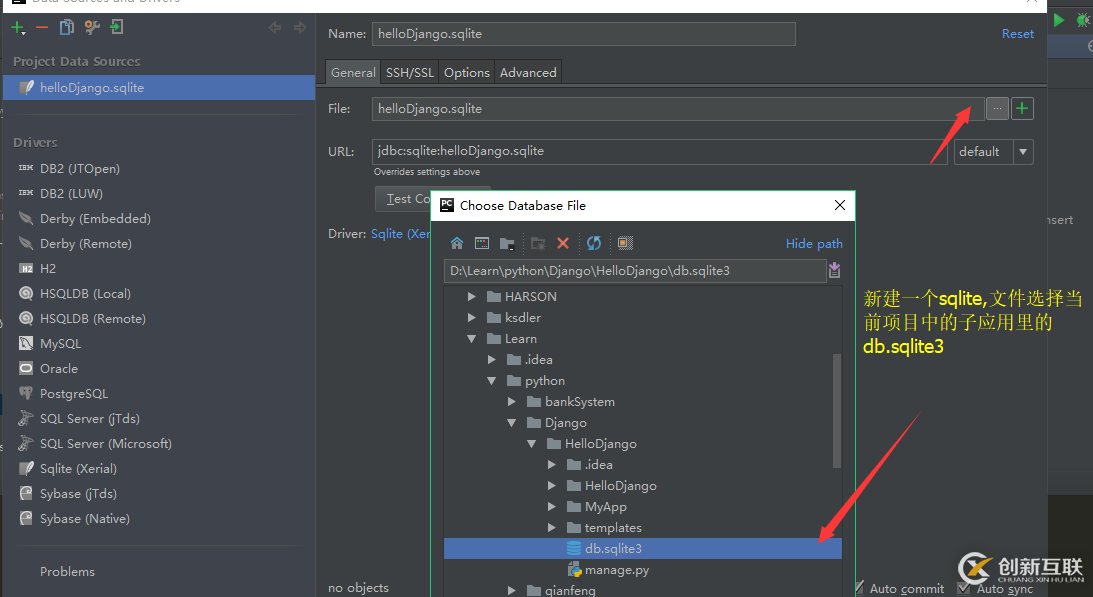
Task: Click the Name input field
Action: click(x=583, y=33)
